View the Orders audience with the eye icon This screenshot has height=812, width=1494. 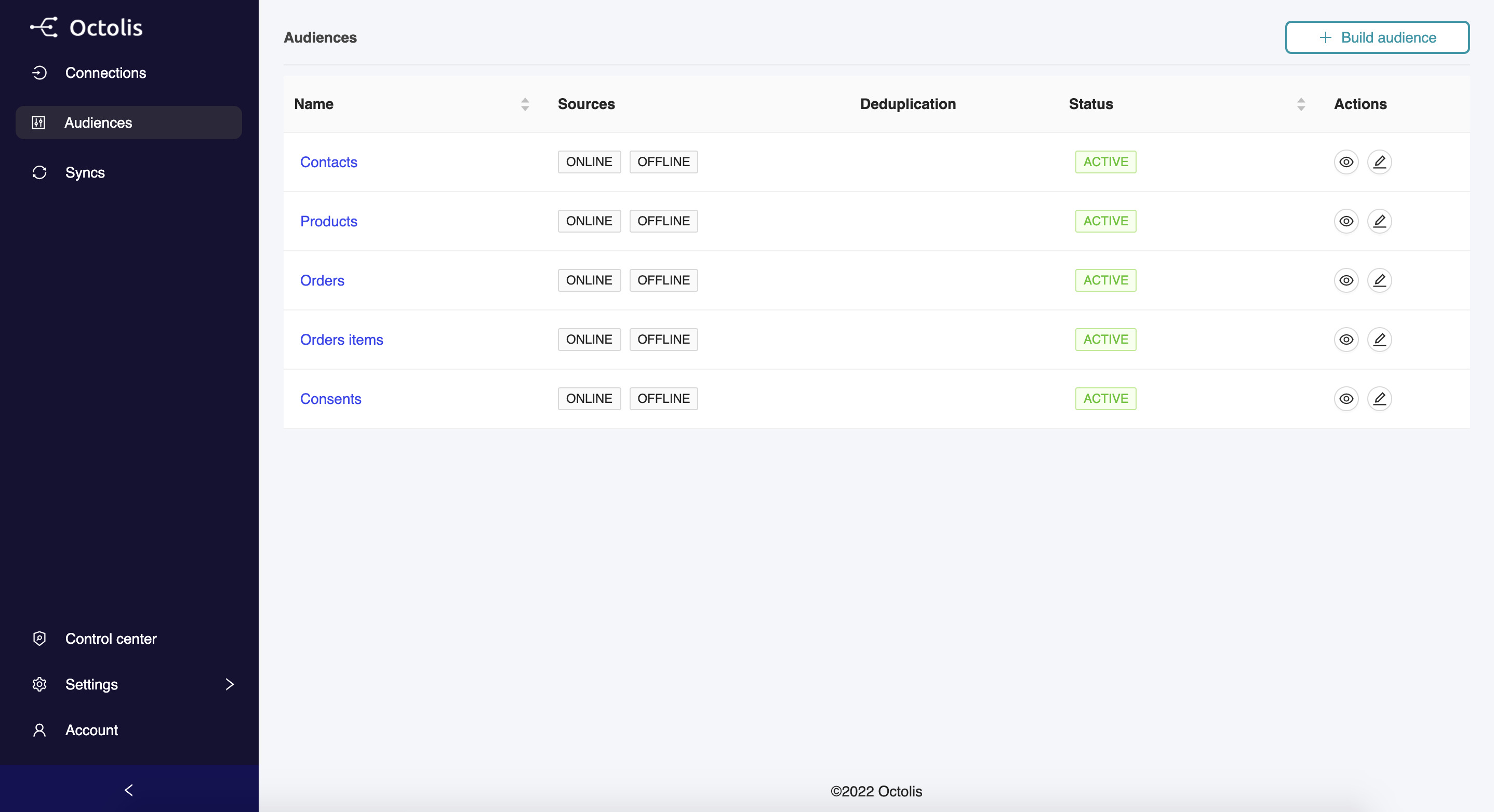tap(1346, 280)
